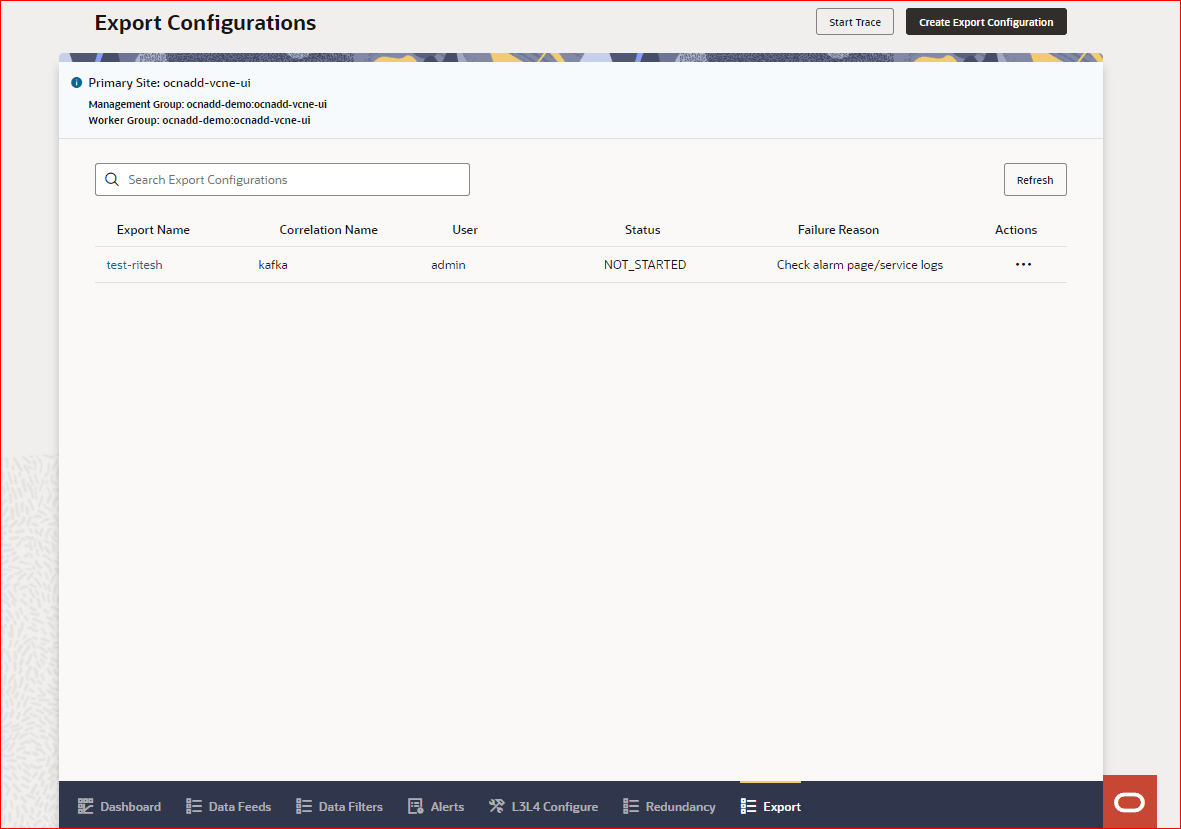Select the L3L4 Configure wrench icon

(x=495, y=806)
